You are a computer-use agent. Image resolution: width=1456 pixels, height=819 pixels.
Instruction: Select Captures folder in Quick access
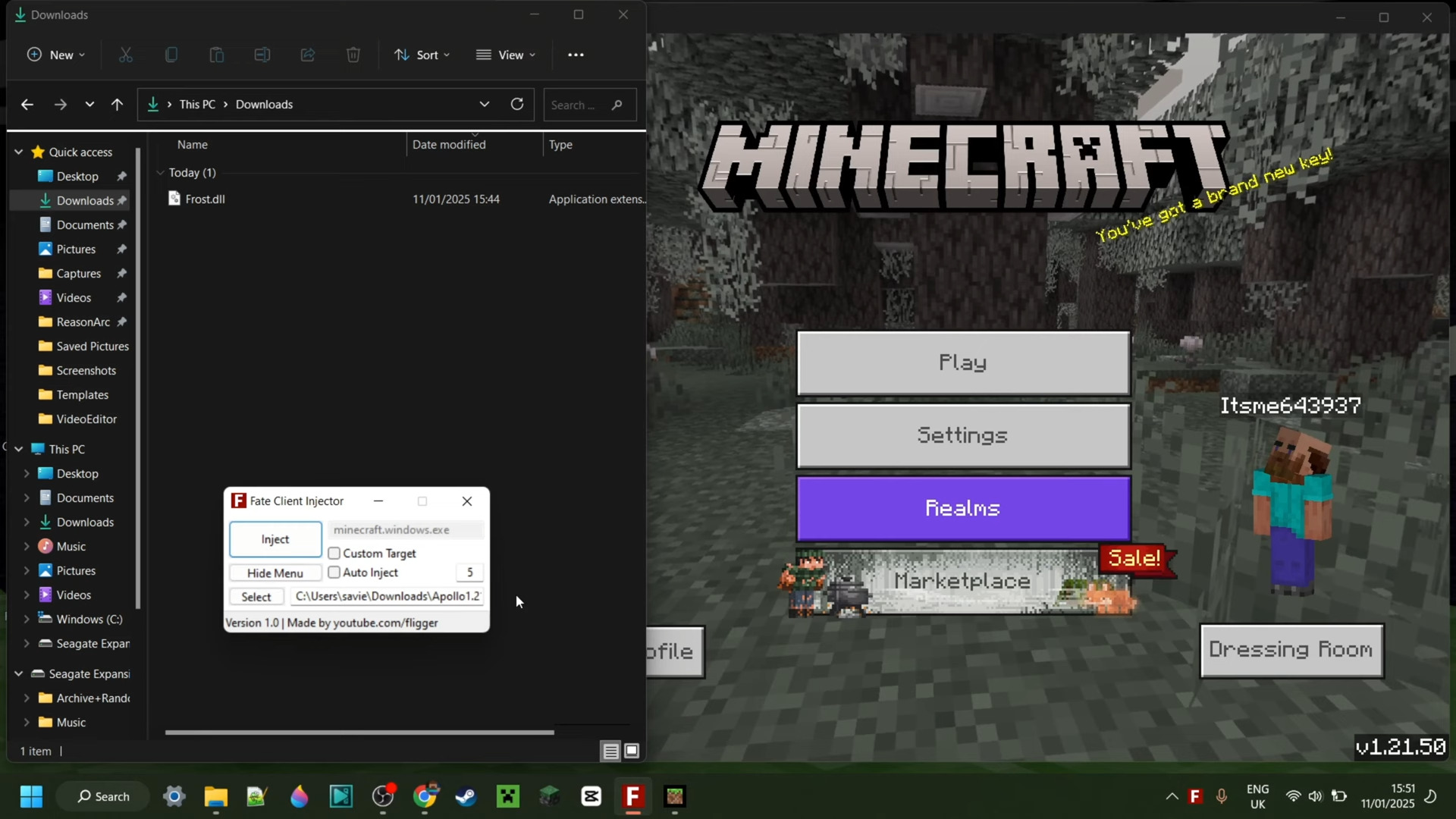(79, 273)
